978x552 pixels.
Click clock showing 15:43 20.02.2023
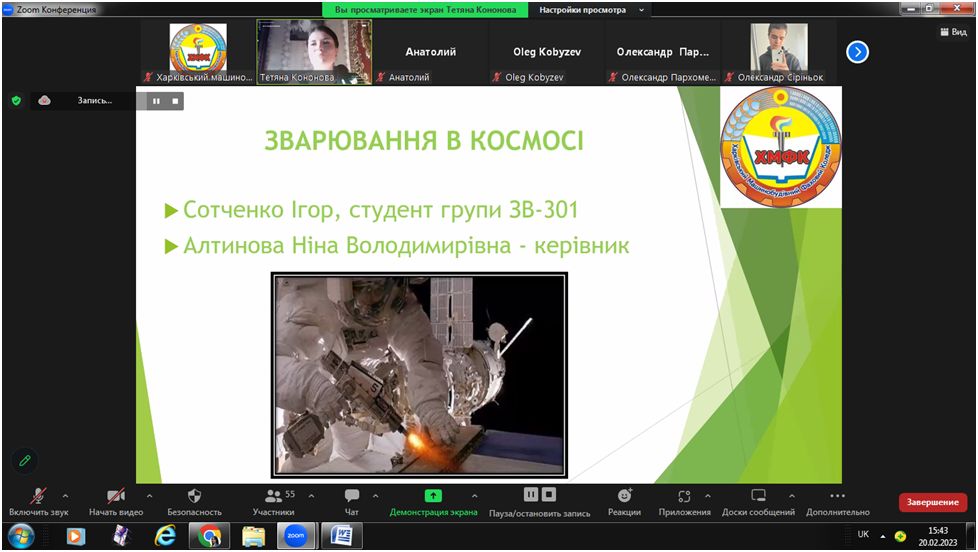(938, 536)
